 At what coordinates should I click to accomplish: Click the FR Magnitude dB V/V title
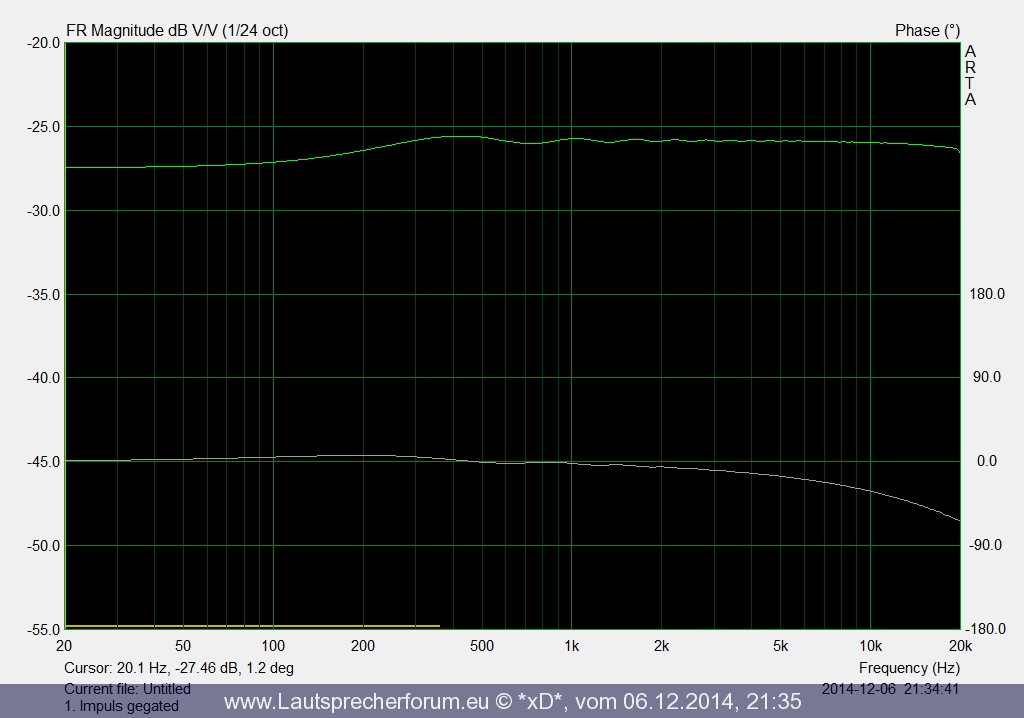[177, 30]
